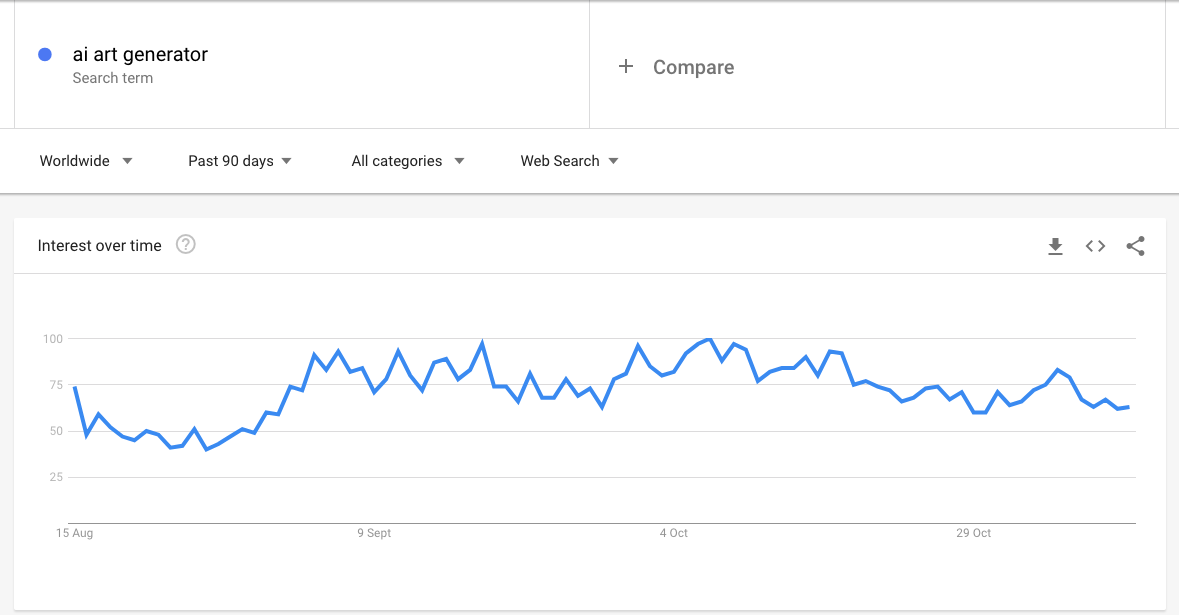The image size is (1179, 615).
Task: Click the 29 Oct date label
Action: pos(973,533)
